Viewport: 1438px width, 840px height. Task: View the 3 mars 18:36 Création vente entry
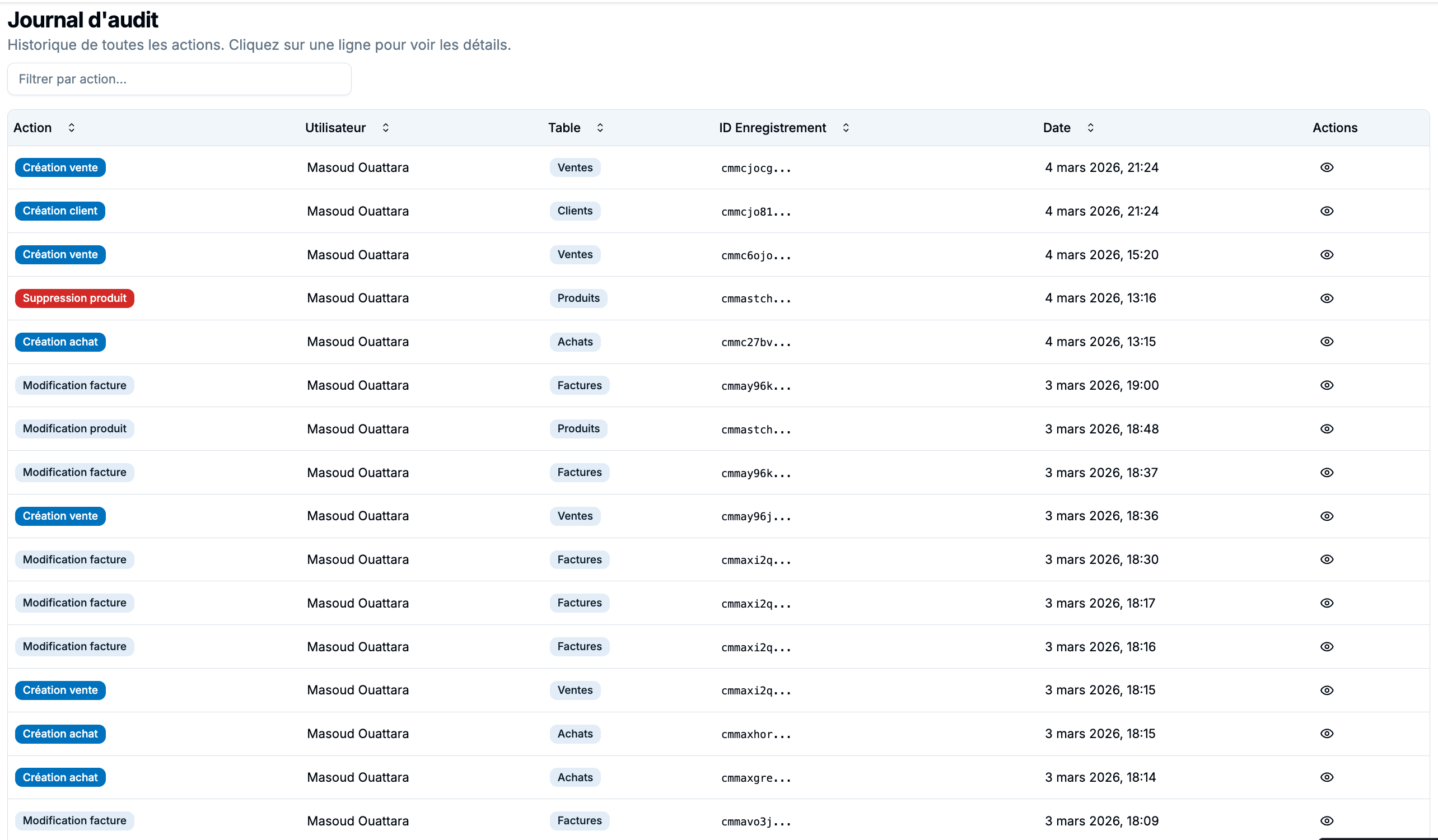point(1326,516)
